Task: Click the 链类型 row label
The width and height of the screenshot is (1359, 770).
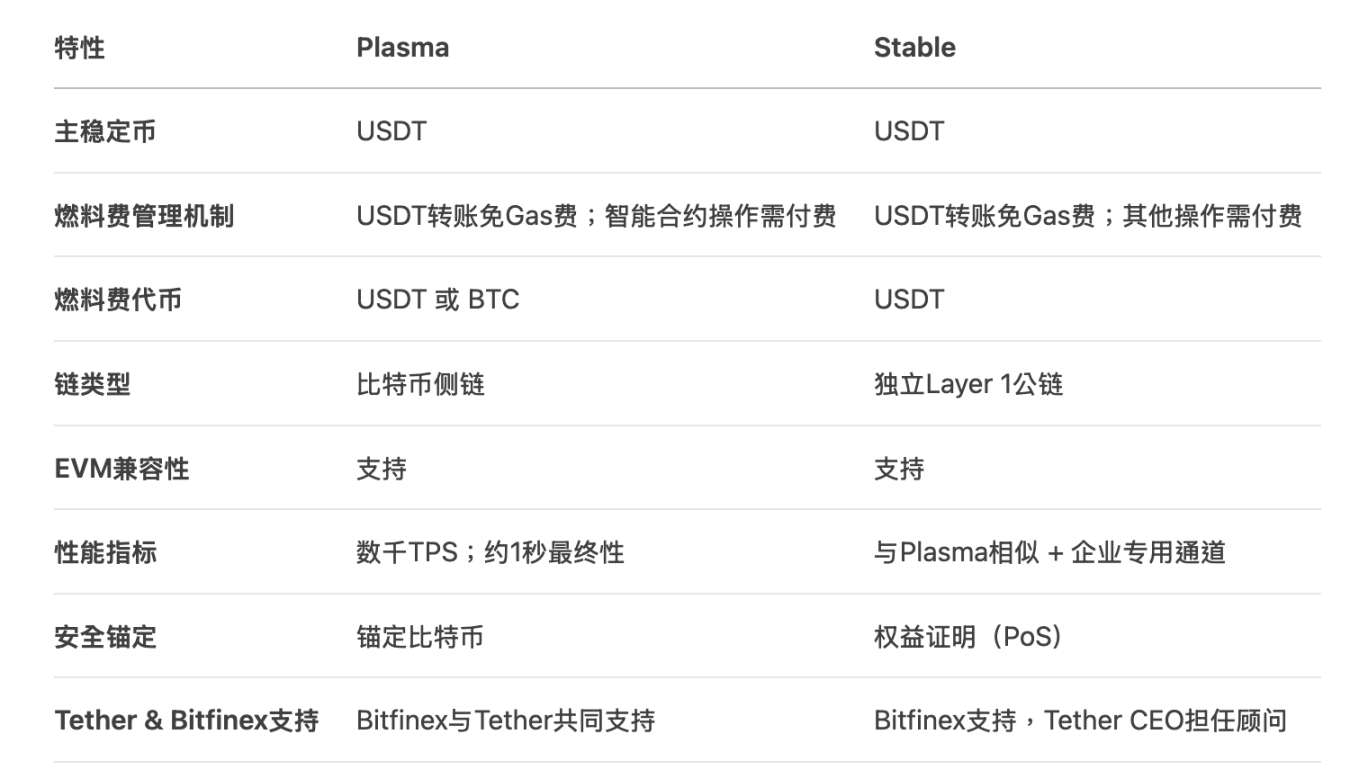Action: tap(92, 384)
